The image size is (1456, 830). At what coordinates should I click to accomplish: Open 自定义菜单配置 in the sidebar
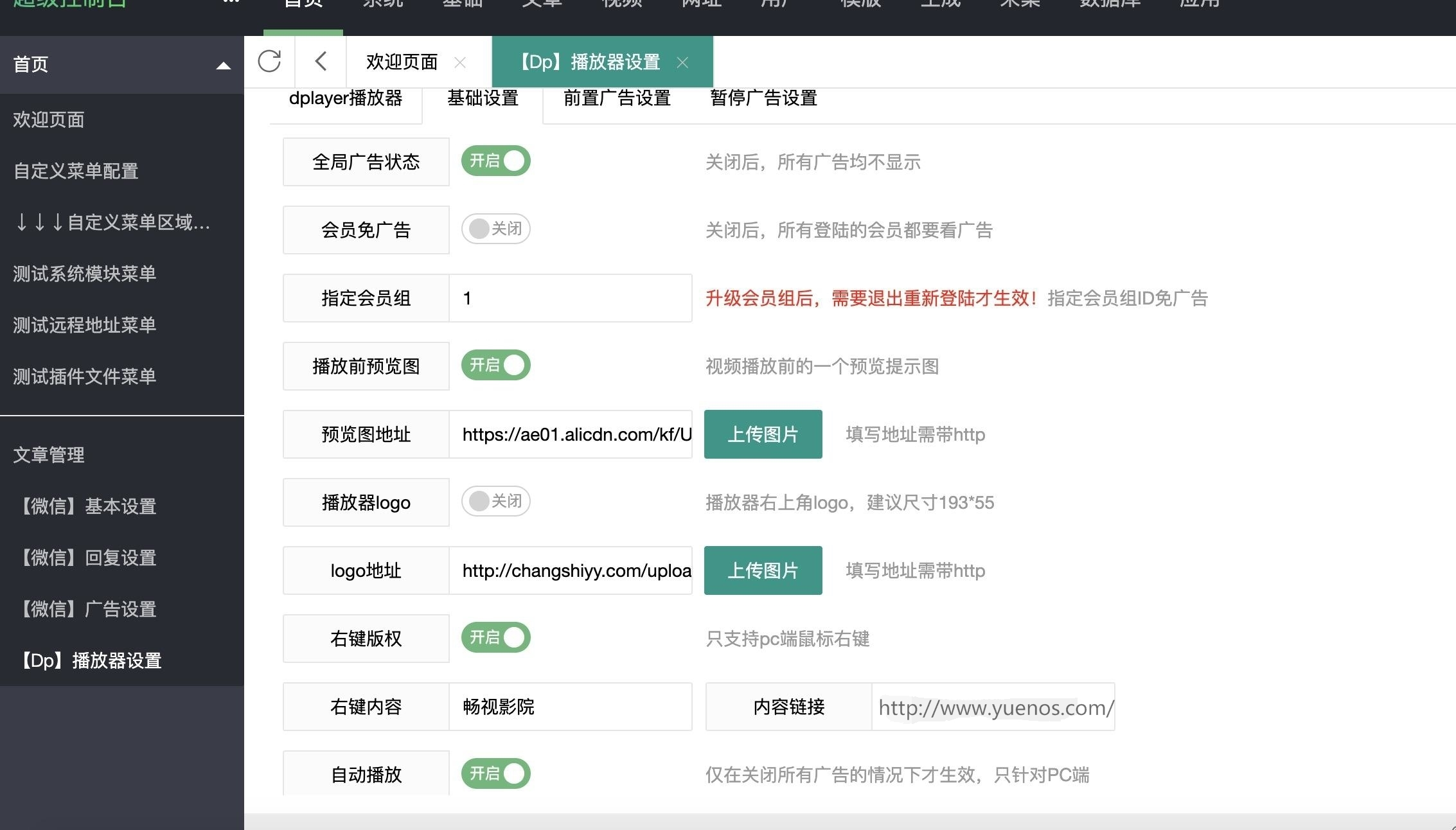(x=76, y=171)
